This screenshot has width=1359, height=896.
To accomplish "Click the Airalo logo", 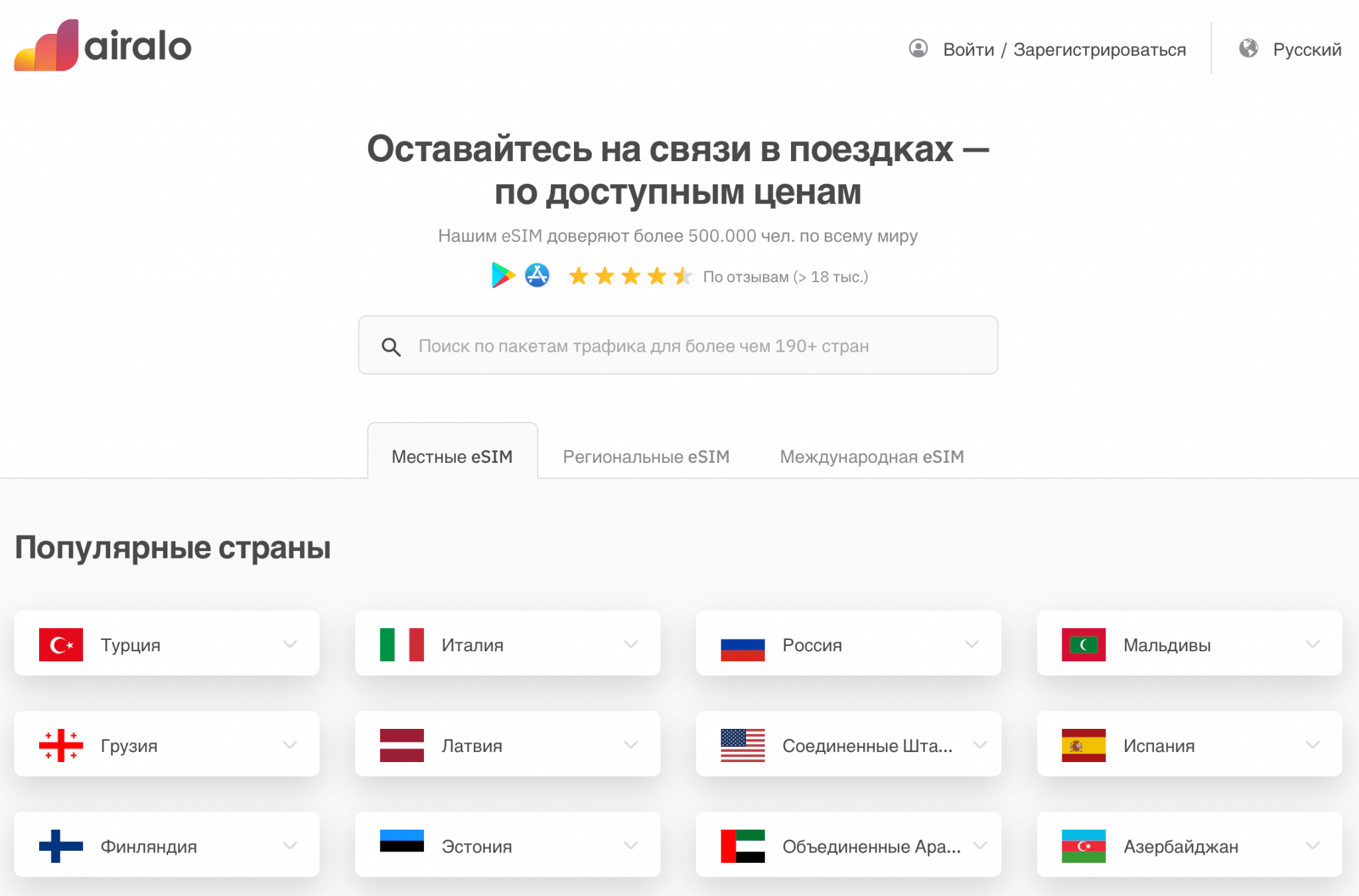I will point(103,45).
